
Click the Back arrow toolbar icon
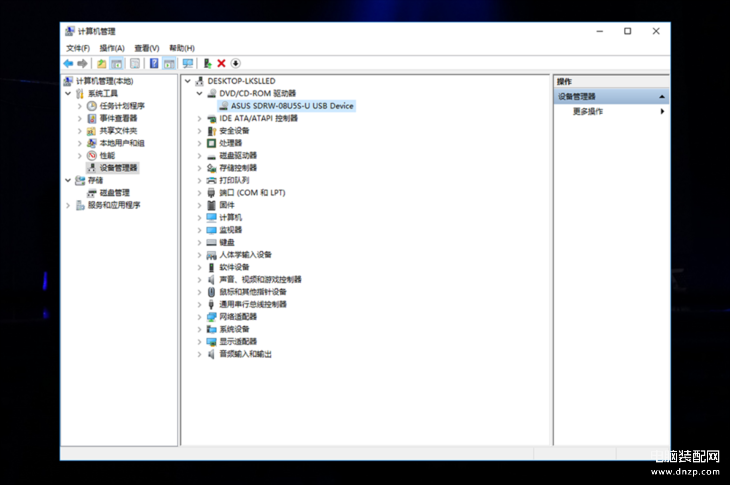point(68,63)
